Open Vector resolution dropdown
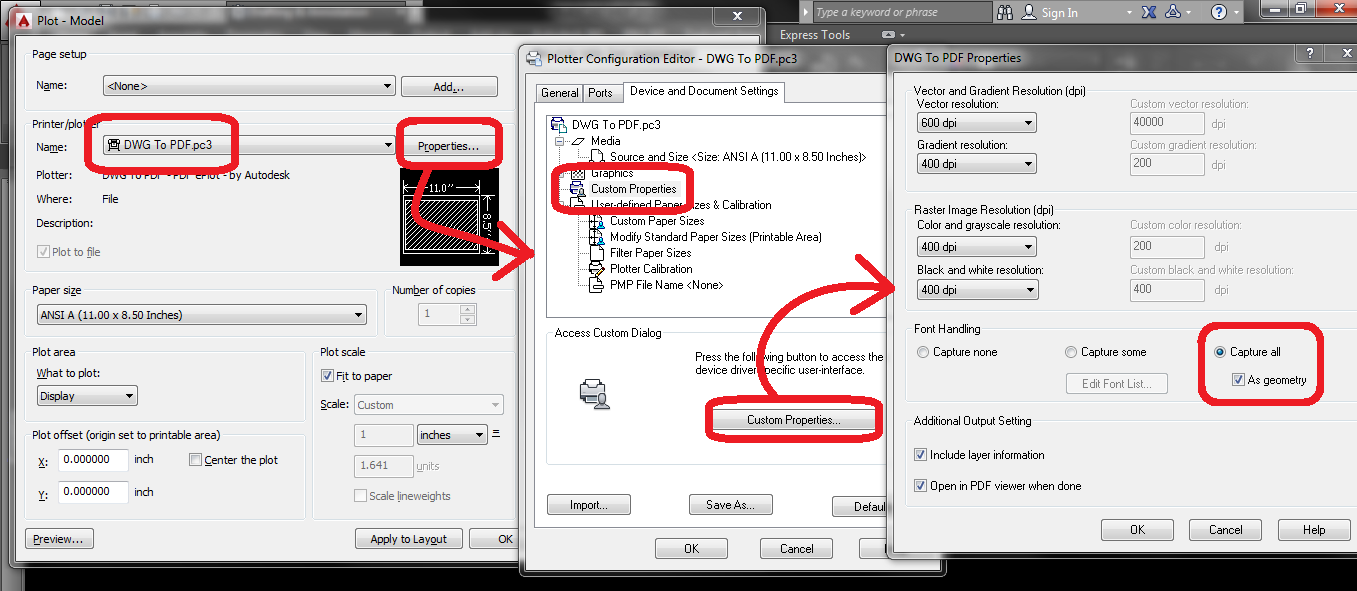Screen dimensions: 1357x591 [976, 123]
